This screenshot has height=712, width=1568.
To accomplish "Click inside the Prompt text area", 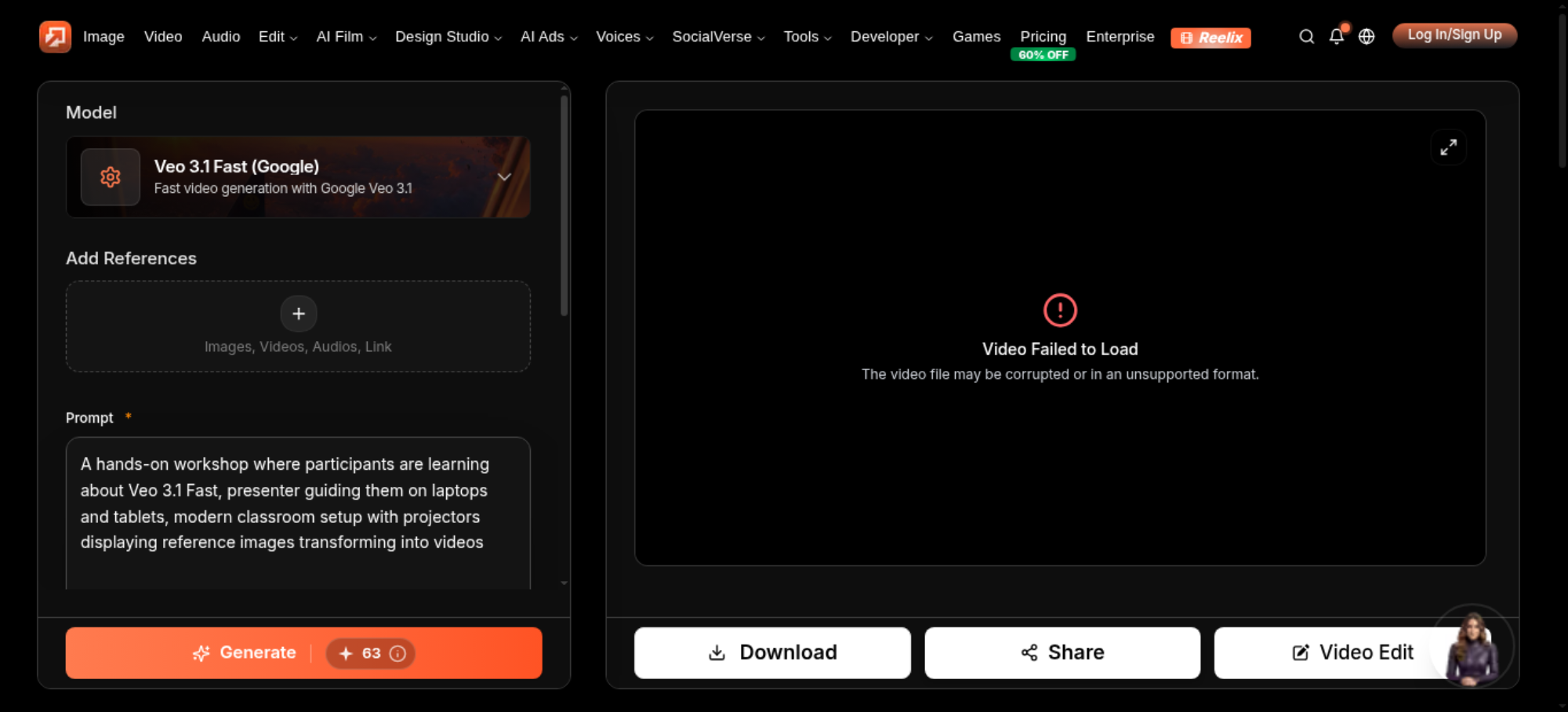I will tap(298, 514).
